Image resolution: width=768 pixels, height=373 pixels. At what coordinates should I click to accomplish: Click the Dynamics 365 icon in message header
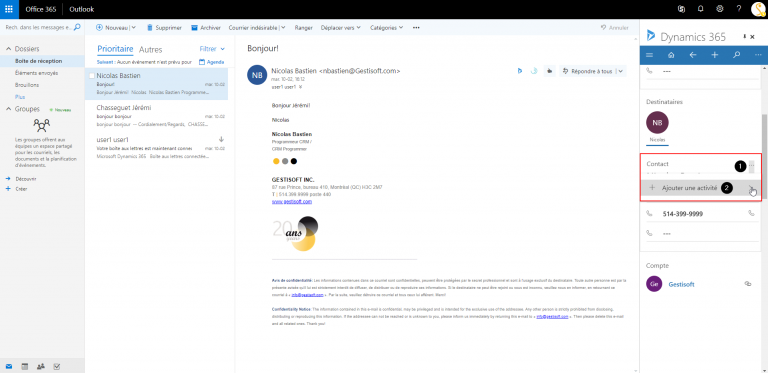pyautogui.click(x=520, y=71)
